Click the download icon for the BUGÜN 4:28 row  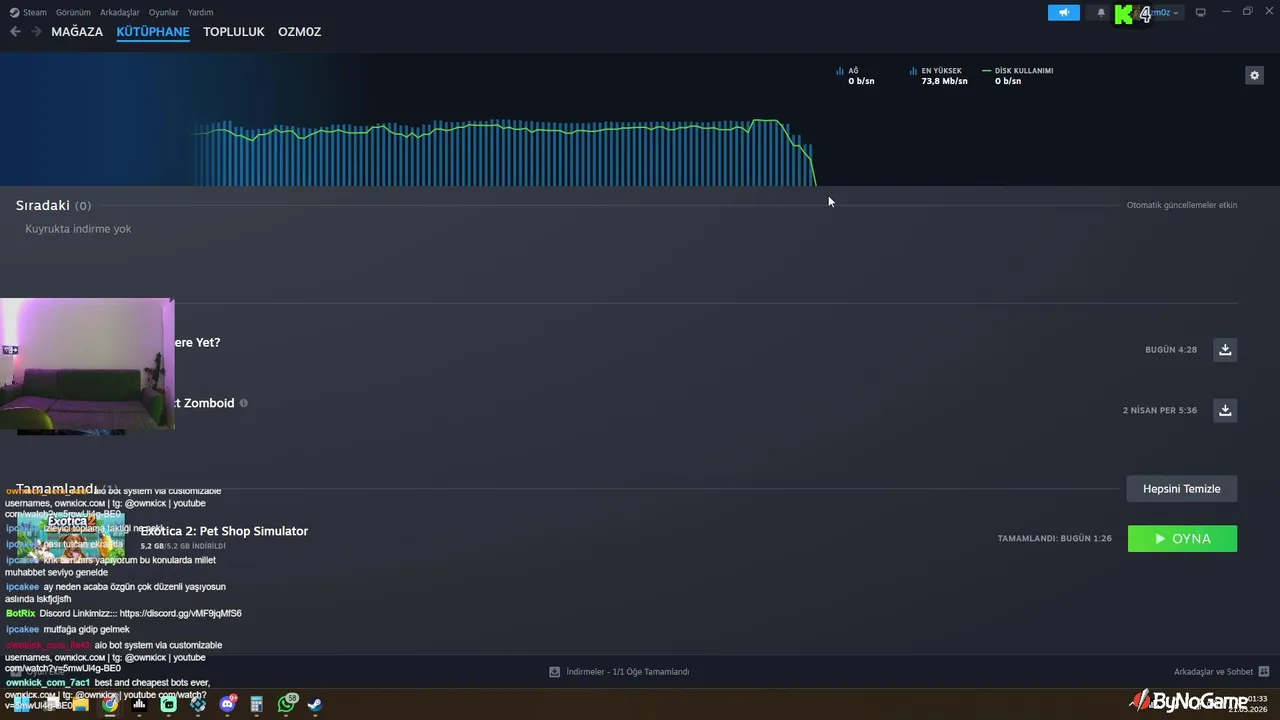tap(1225, 350)
